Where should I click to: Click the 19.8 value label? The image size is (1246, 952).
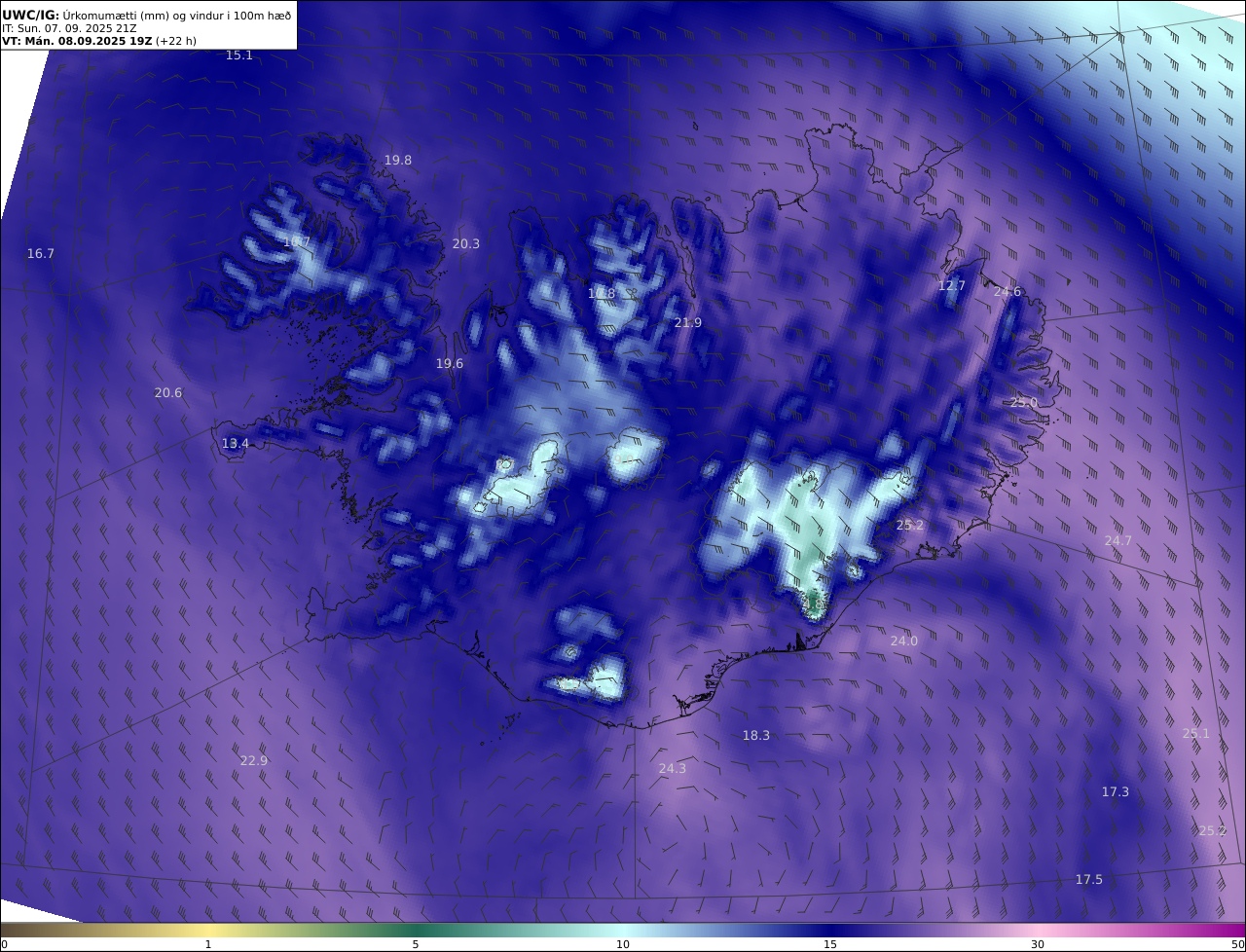[398, 160]
